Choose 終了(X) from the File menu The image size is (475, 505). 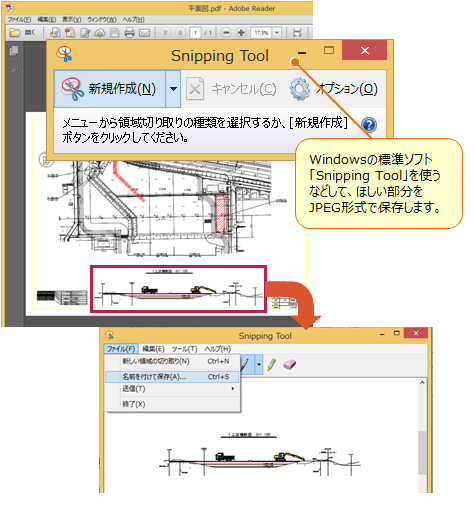tap(172, 404)
